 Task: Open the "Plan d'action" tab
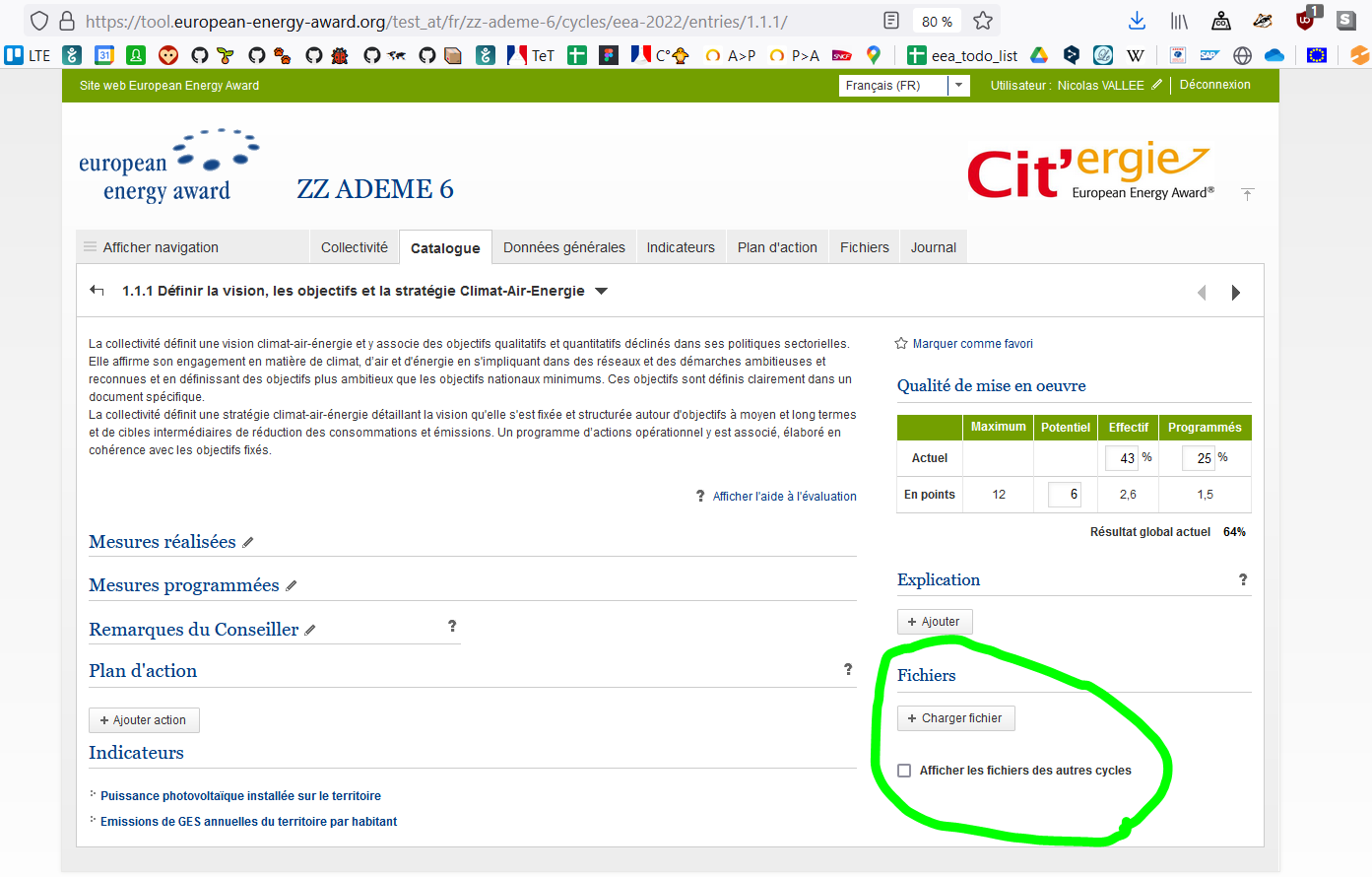click(x=777, y=246)
